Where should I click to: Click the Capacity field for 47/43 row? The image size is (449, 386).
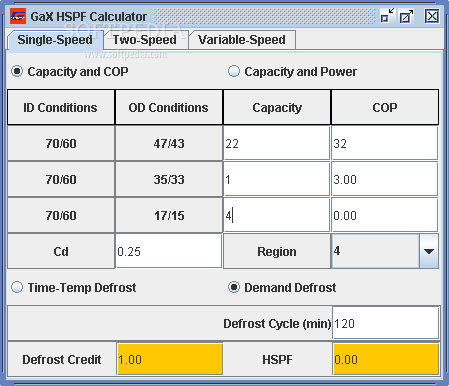(277, 143)
